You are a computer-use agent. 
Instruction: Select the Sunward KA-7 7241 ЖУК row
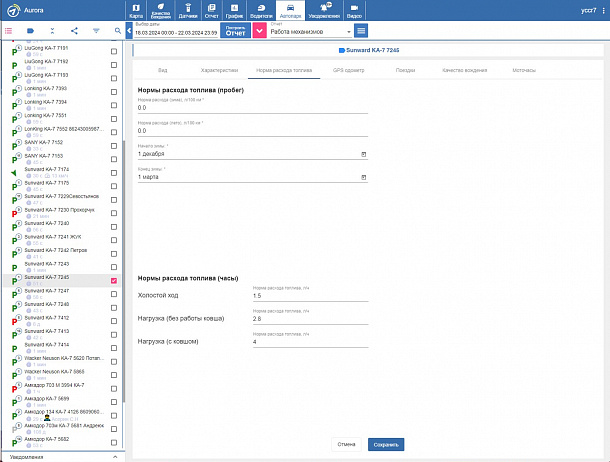click(x=62, y=240)
